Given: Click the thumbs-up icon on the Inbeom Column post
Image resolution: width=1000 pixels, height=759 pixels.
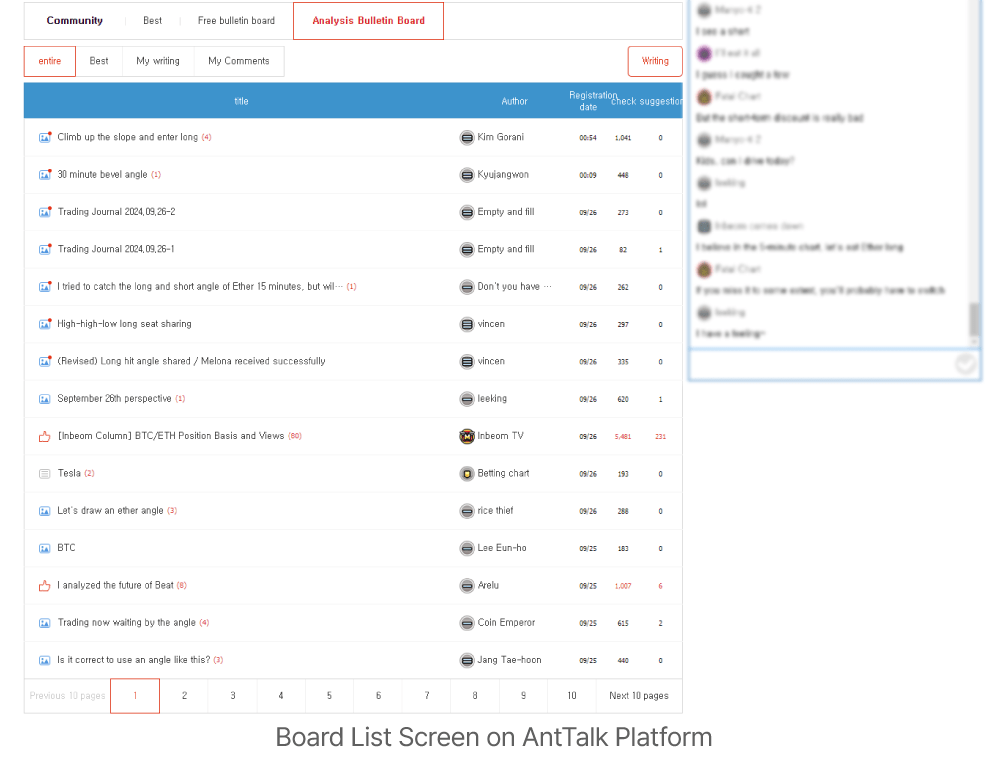Looking at the screenshot, I should tap(45, 436).
